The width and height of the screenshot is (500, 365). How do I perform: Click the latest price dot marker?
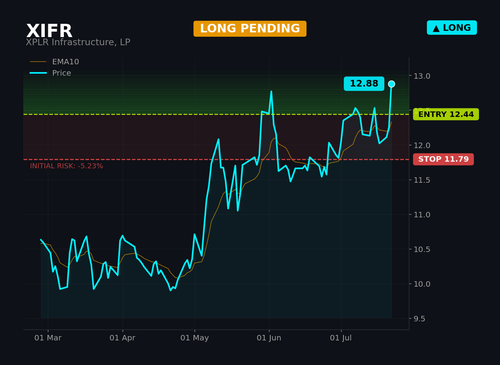(x=392, y=84)
